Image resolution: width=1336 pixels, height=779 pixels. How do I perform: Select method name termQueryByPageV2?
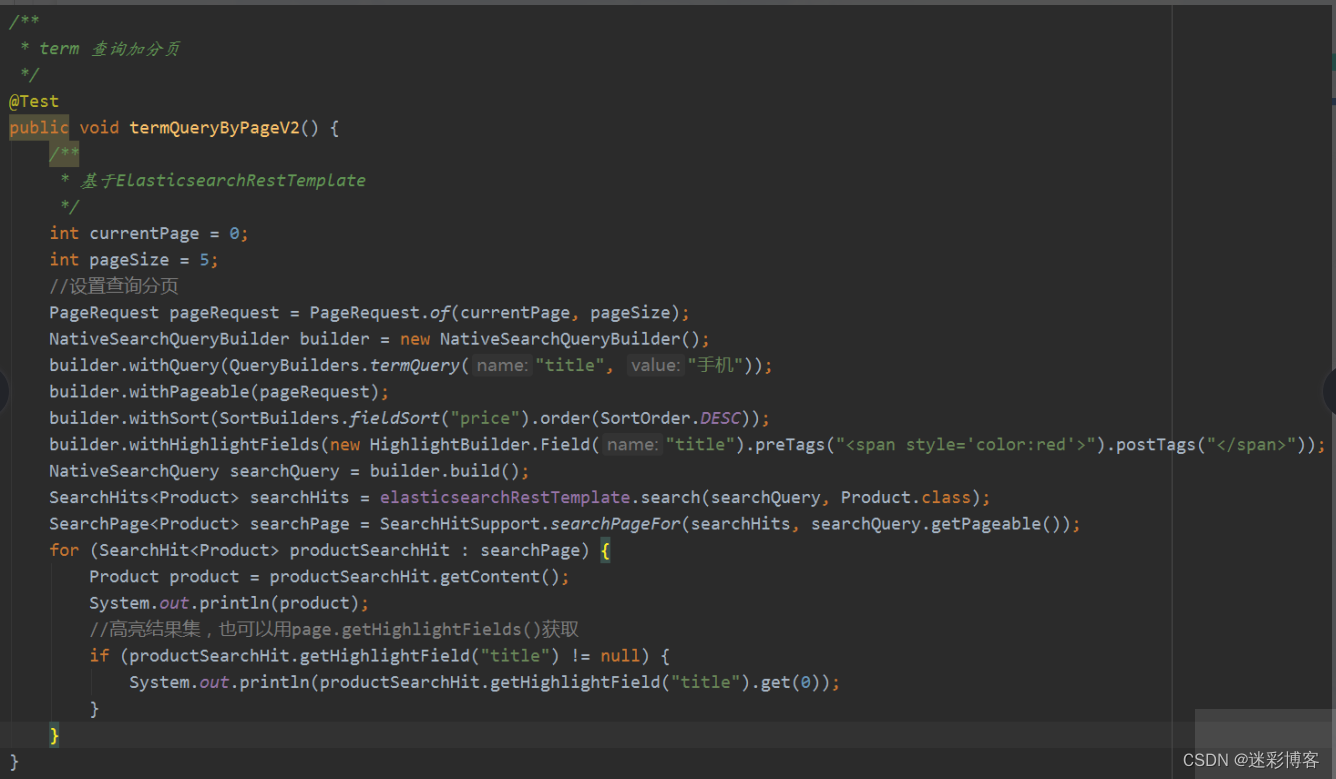tap(214, 128)
